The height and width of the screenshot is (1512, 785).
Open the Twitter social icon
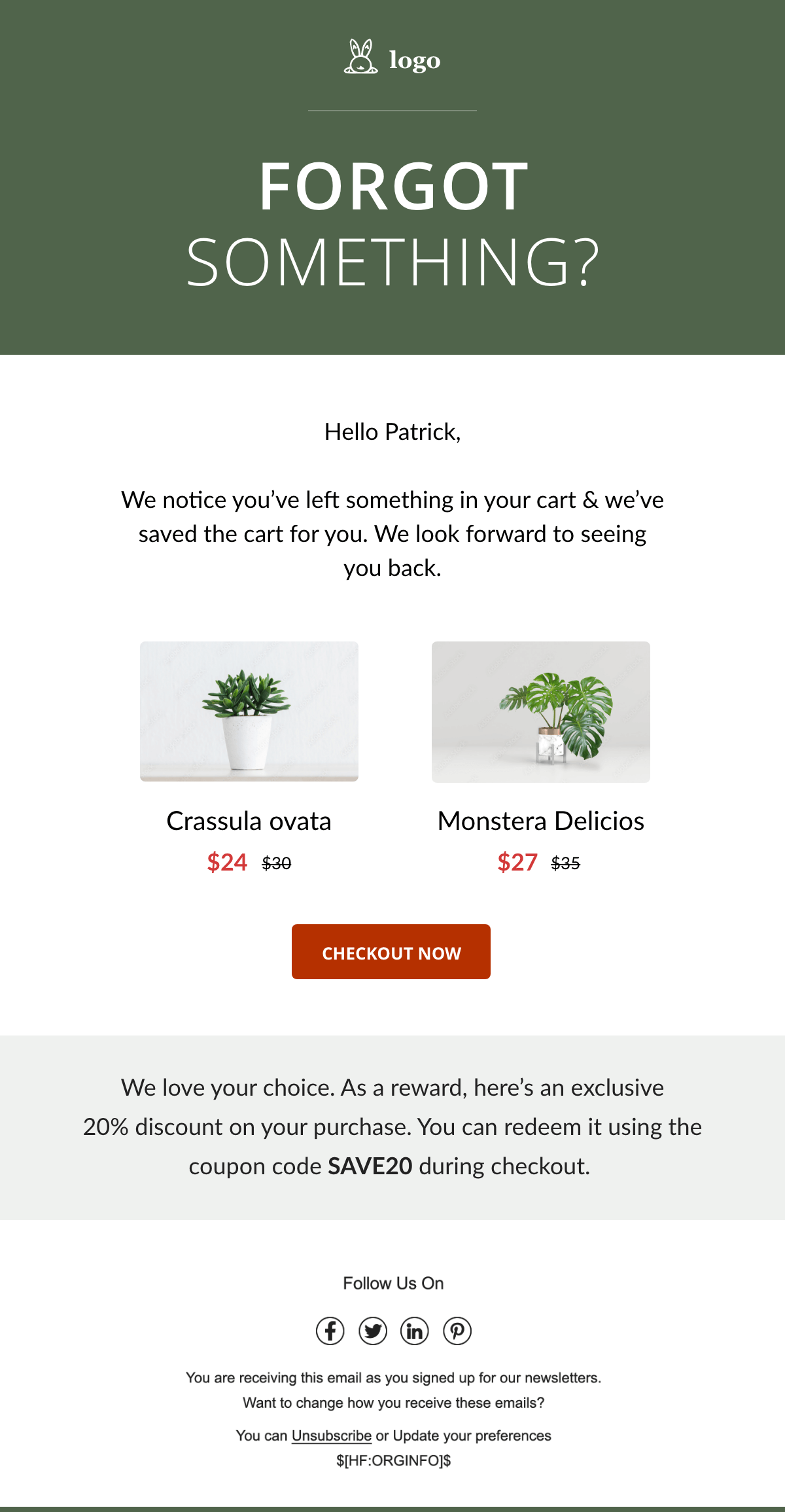point(373,1331)
